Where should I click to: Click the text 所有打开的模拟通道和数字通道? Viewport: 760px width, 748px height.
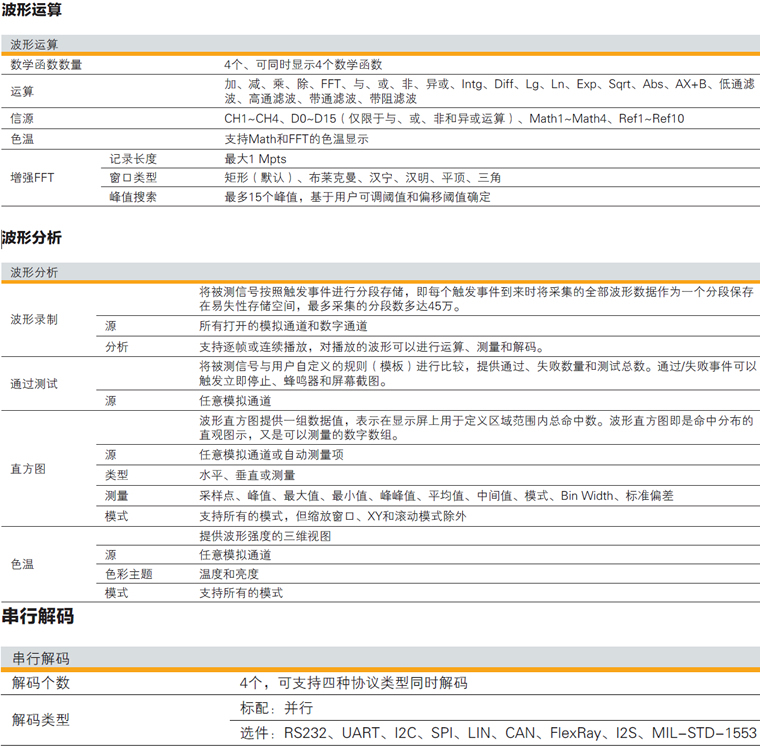click(283, 326)
